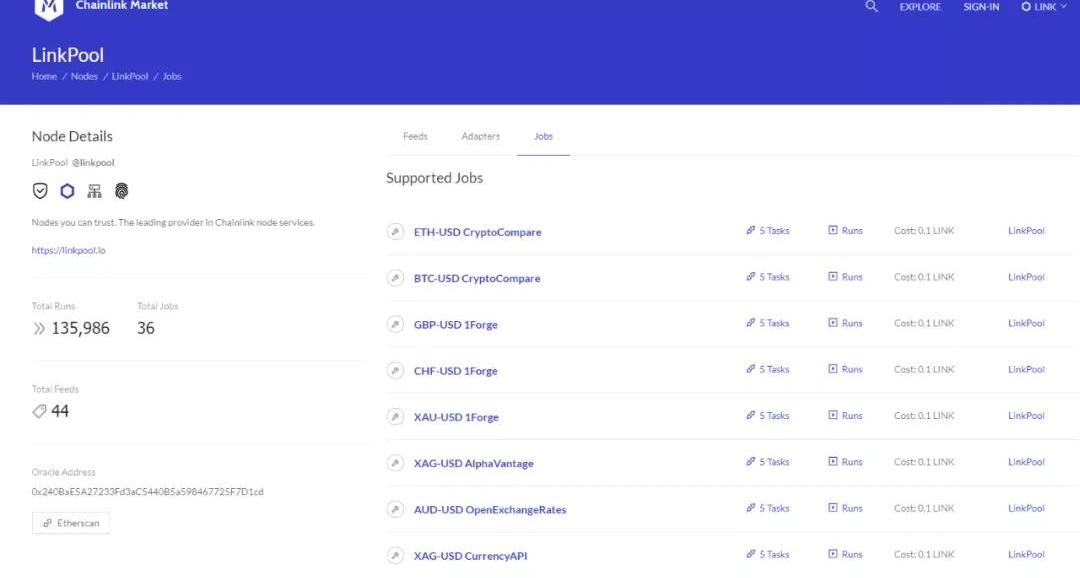Click the Jobs breadcrumb link
Viewport: 1080px width, 578px height.
coord(172,76)
